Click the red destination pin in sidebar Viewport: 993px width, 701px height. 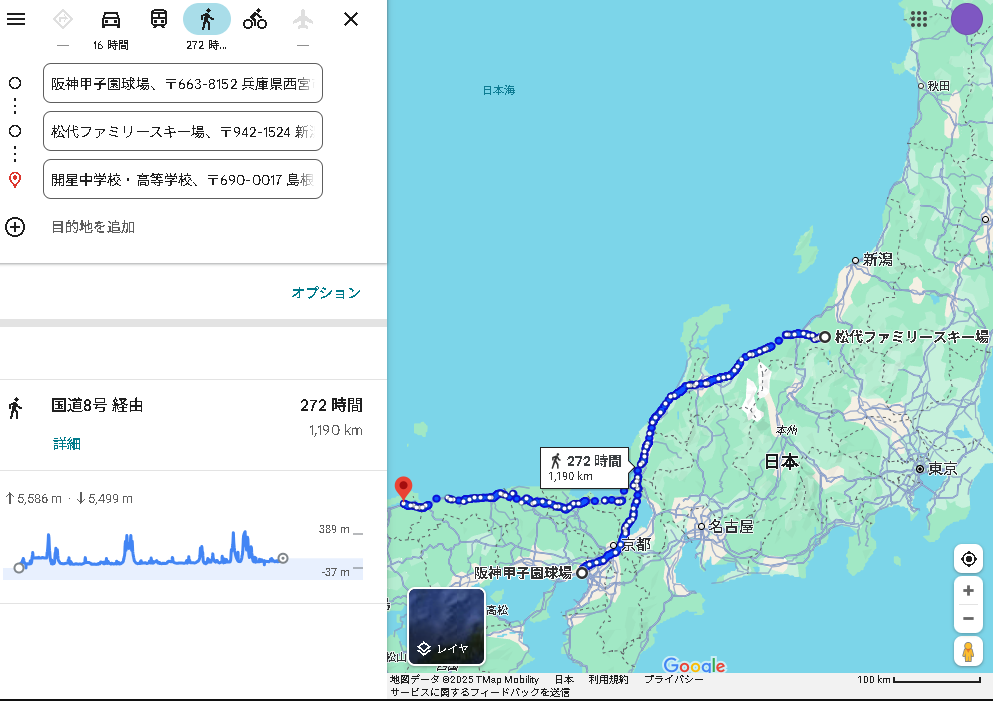(x=15, y=180)
